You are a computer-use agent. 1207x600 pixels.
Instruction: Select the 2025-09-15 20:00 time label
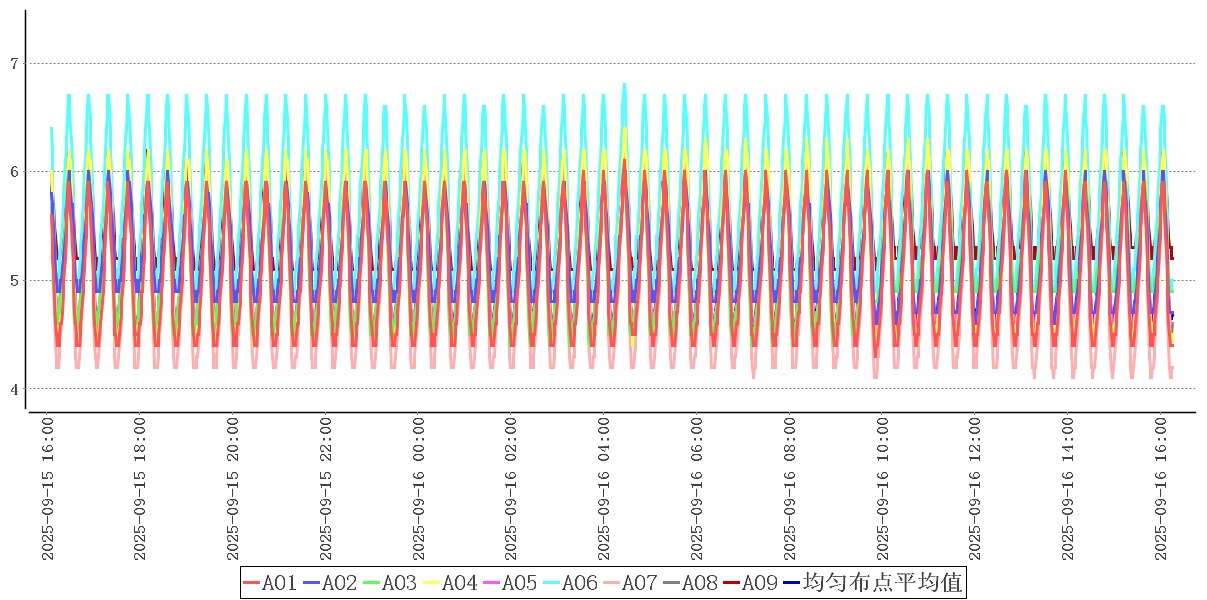pyautogui.click(x=233, y=489)
